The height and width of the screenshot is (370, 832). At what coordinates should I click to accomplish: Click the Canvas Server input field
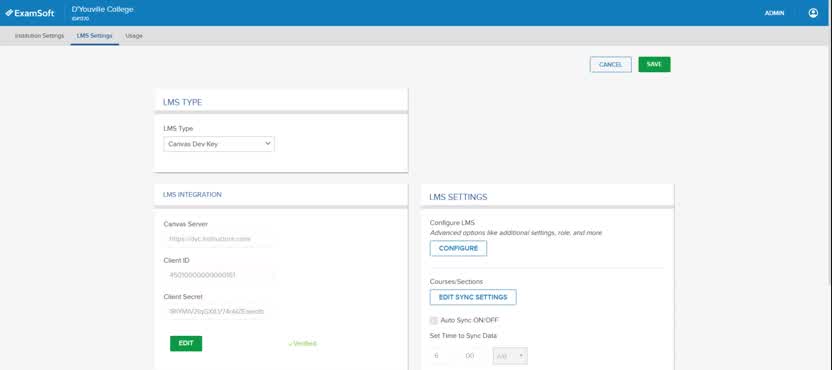pyautogui.click(x=219, y=239)
